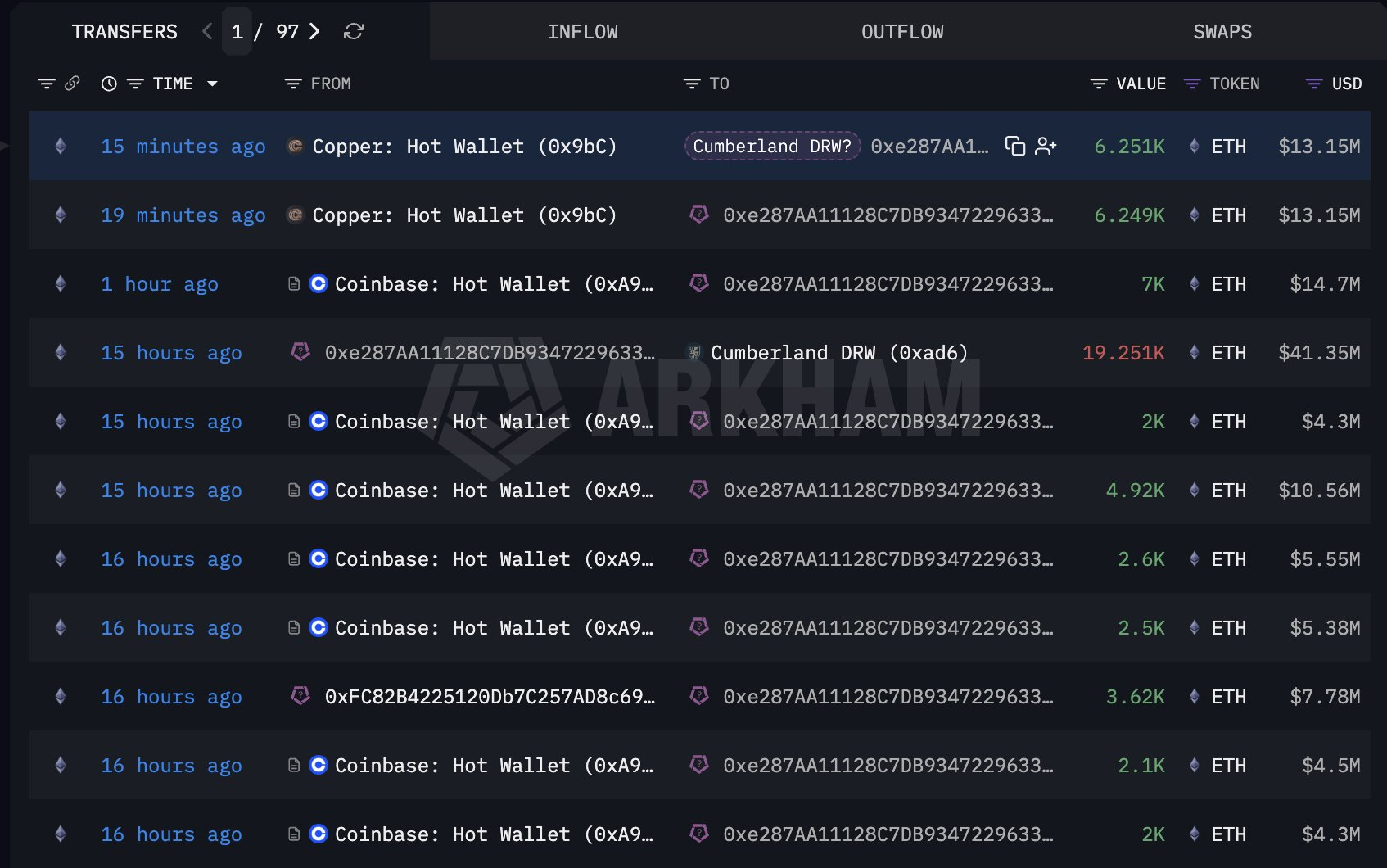The image size is (1387, 868).
Task: Open the SWAPS tab
Action: tap(1222, 32)
